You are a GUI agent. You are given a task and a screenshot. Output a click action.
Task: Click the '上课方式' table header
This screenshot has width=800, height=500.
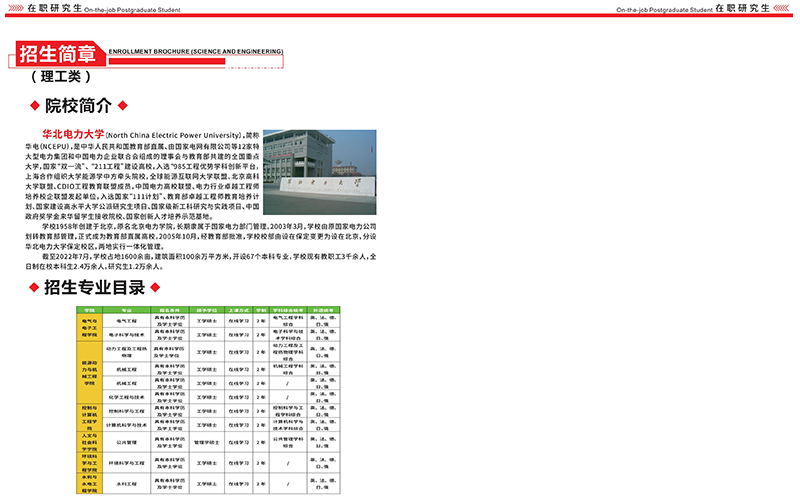[238, 310]
